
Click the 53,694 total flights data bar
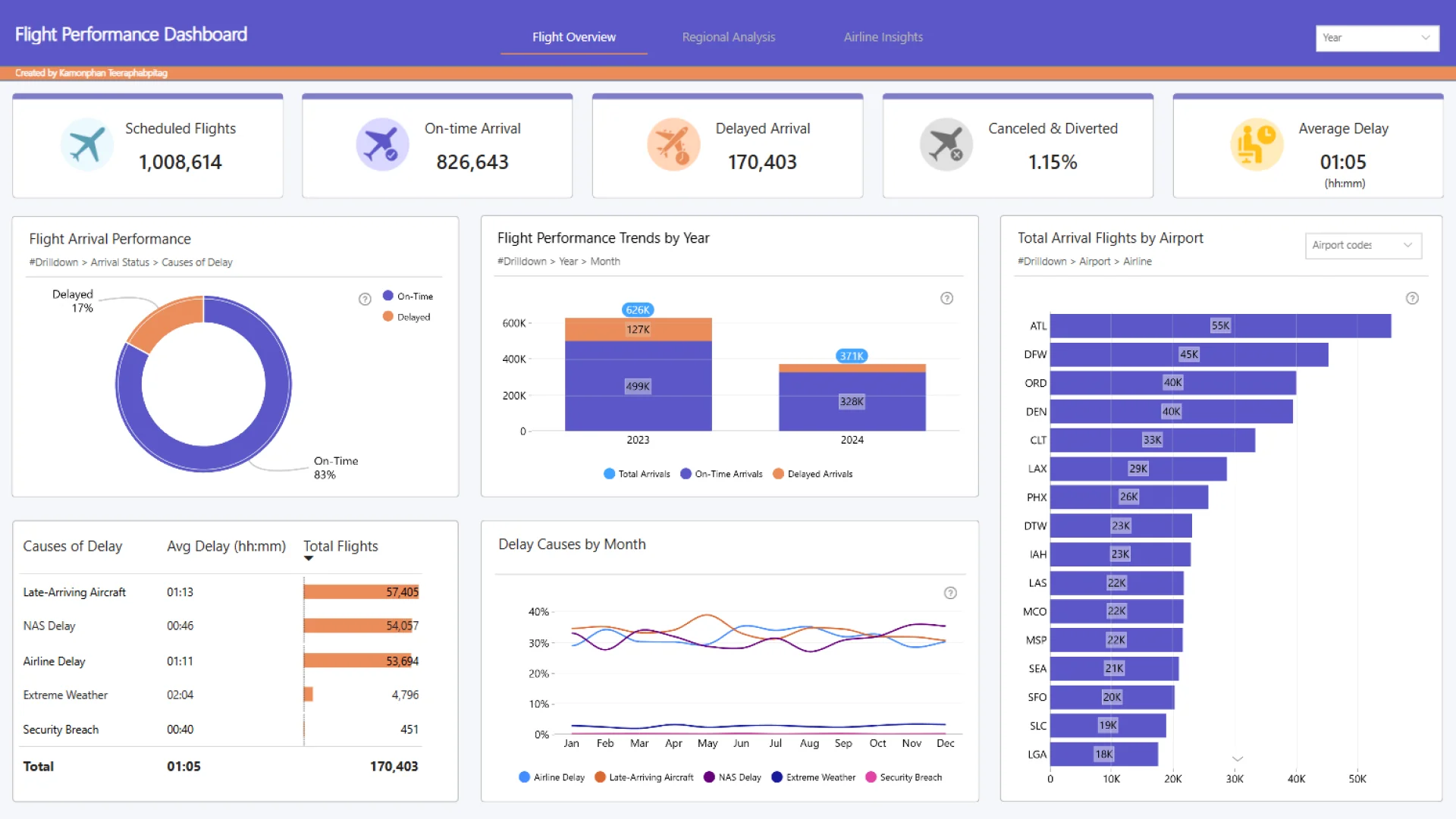pos(358,661)
